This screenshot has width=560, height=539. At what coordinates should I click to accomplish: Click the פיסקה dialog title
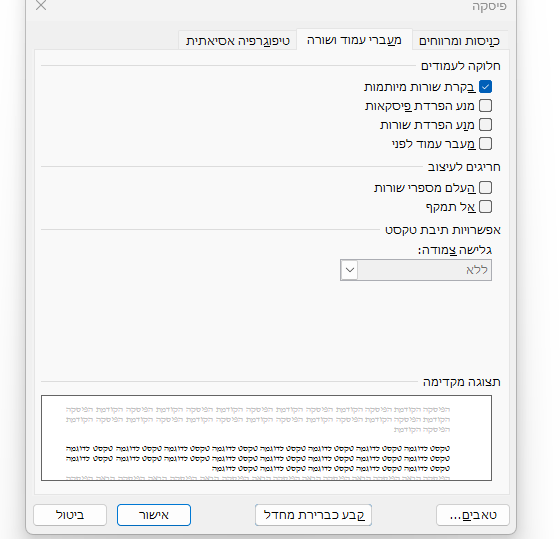[x=489, y=6]
